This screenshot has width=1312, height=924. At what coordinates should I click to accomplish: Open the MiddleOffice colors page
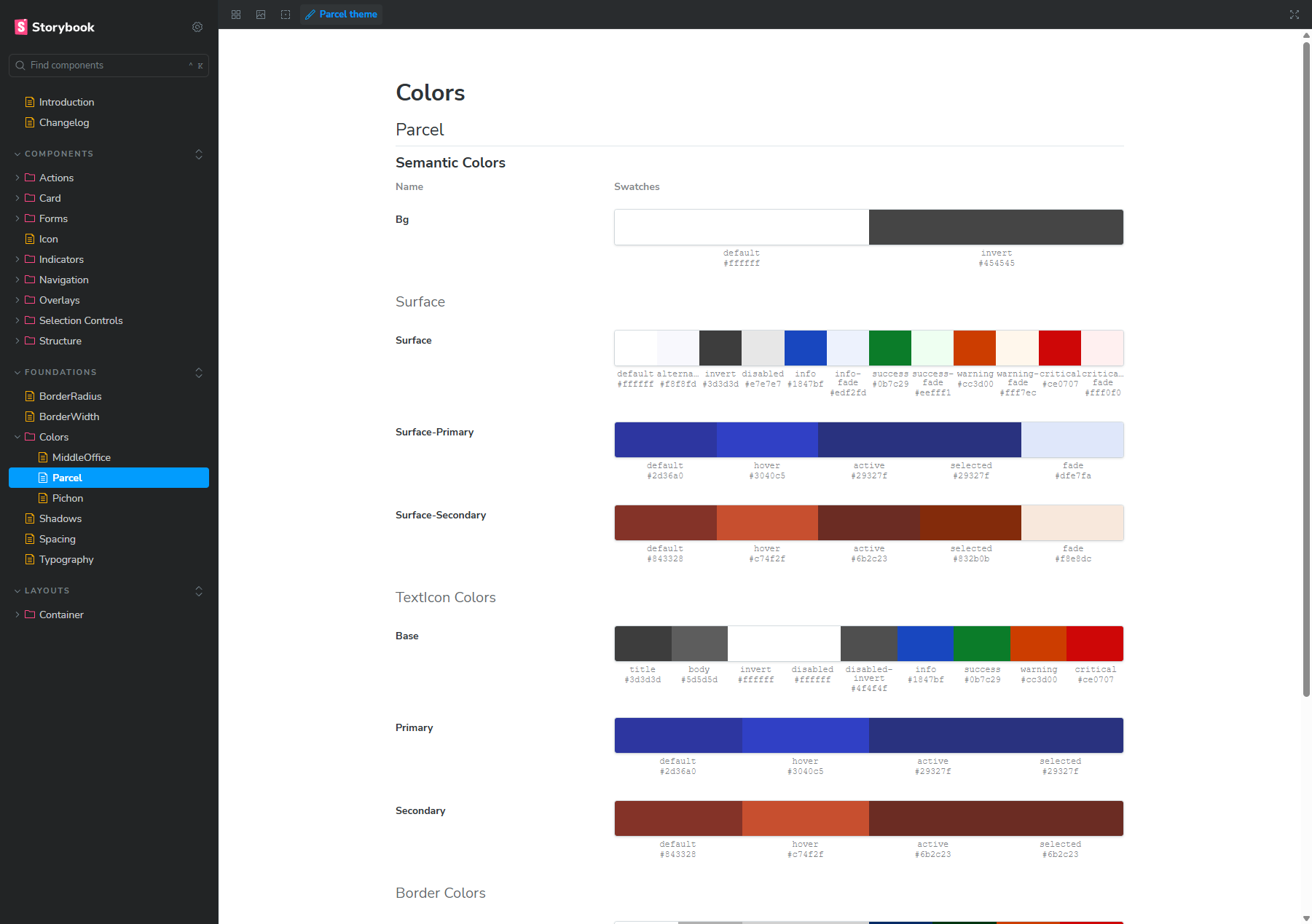pyautogui.click(x=81, y=457)
